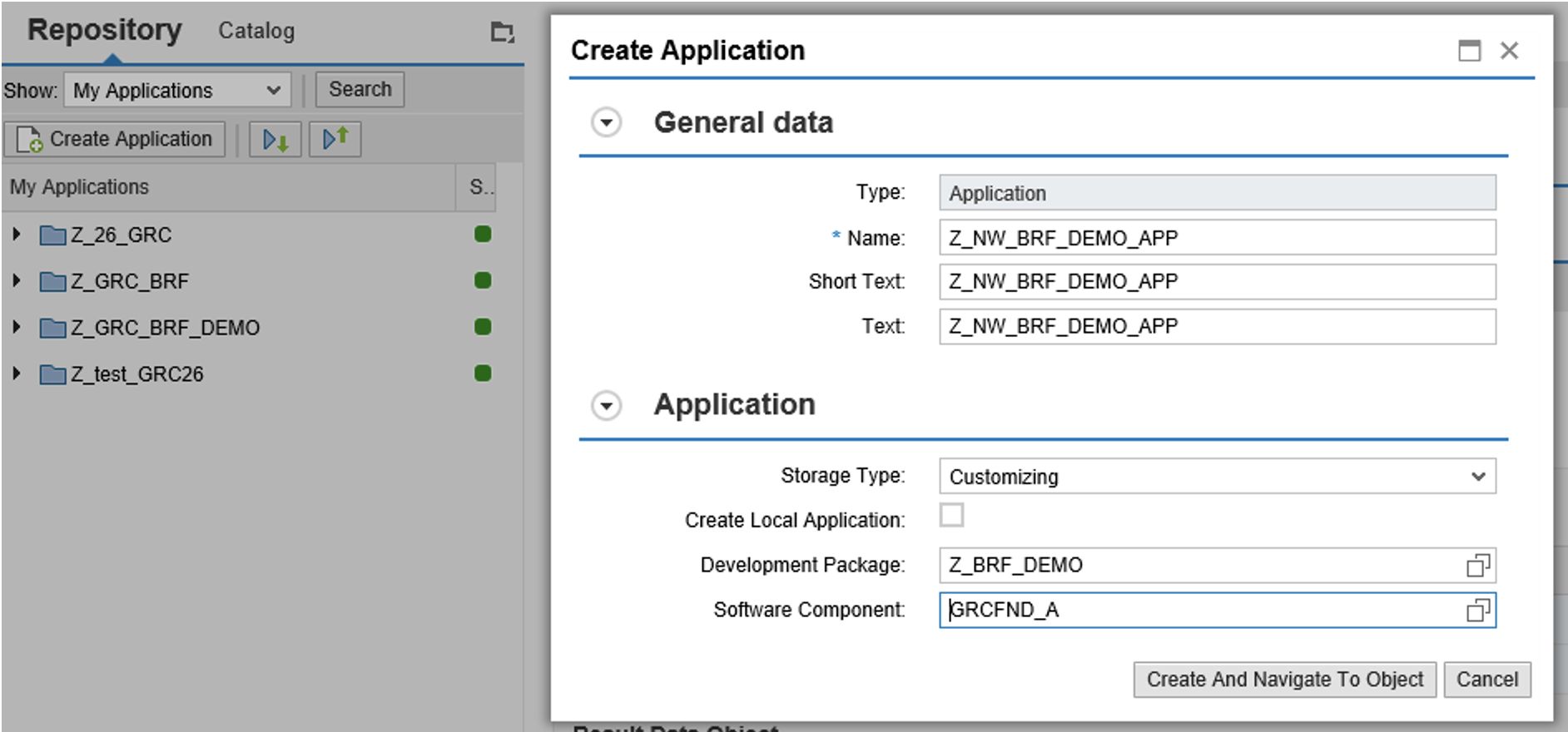Click the S.. status column header
1568x732 pixels.
[x=477, y=187]
